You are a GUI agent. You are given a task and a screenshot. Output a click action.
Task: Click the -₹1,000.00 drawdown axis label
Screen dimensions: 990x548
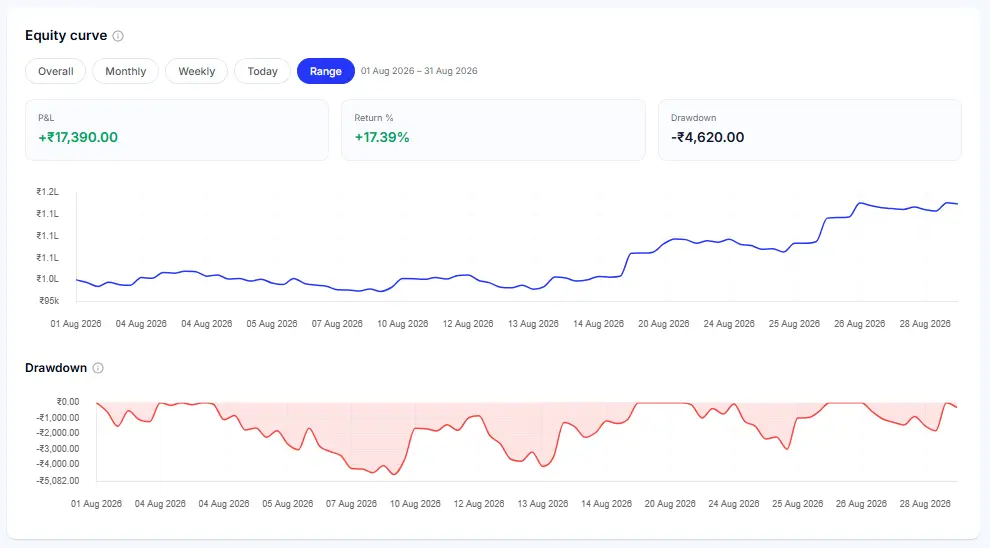[x=59, y=418]
